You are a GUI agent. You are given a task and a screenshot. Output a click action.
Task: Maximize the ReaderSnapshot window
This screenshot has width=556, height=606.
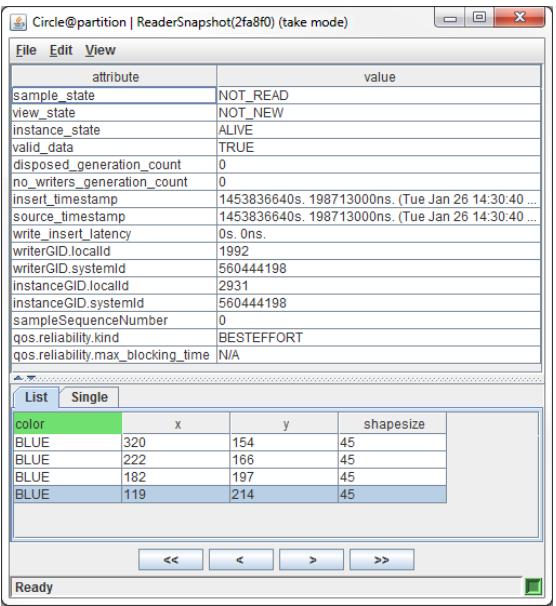click(479, 17)
